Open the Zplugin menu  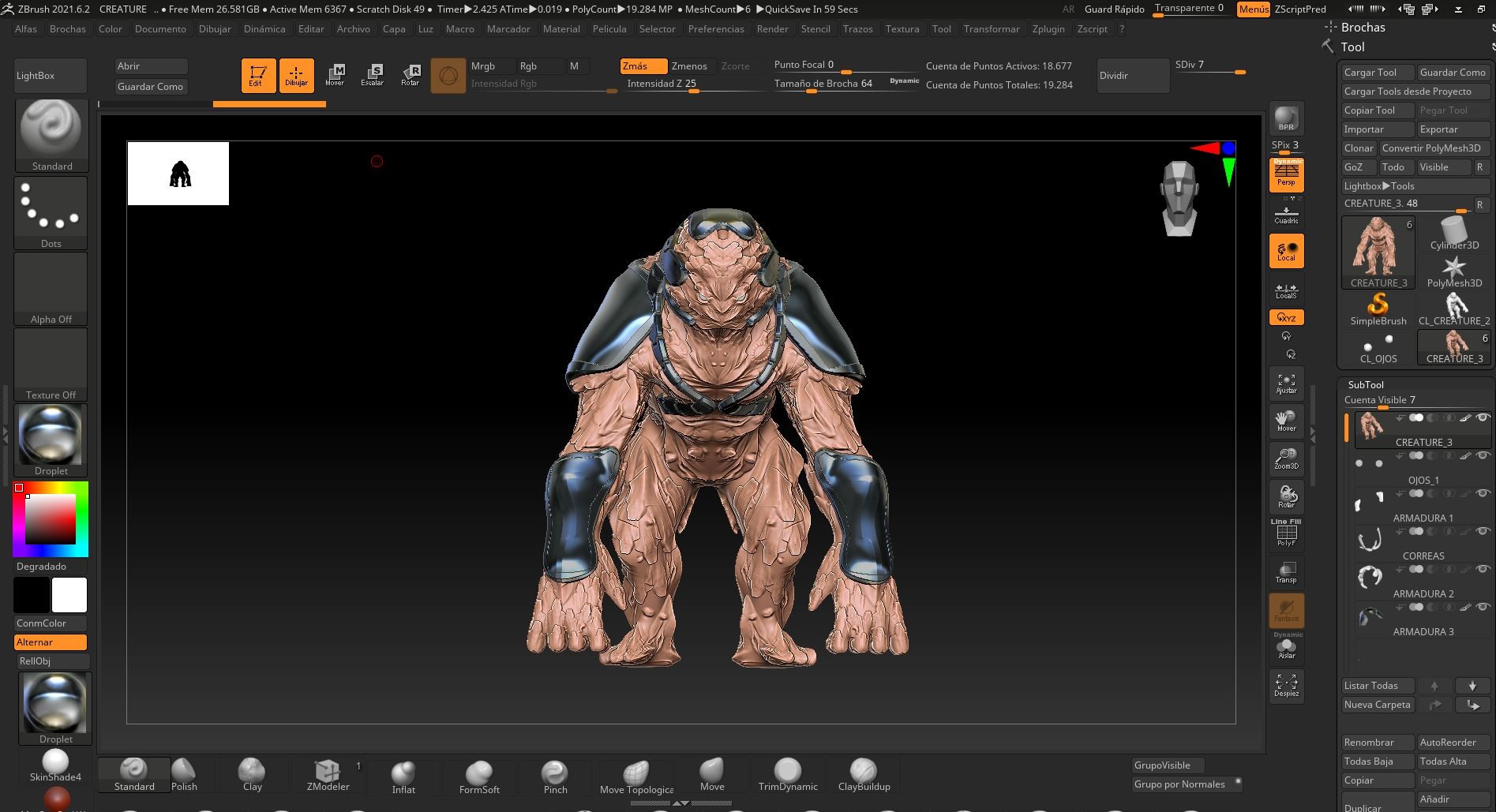pos(1048,29)
